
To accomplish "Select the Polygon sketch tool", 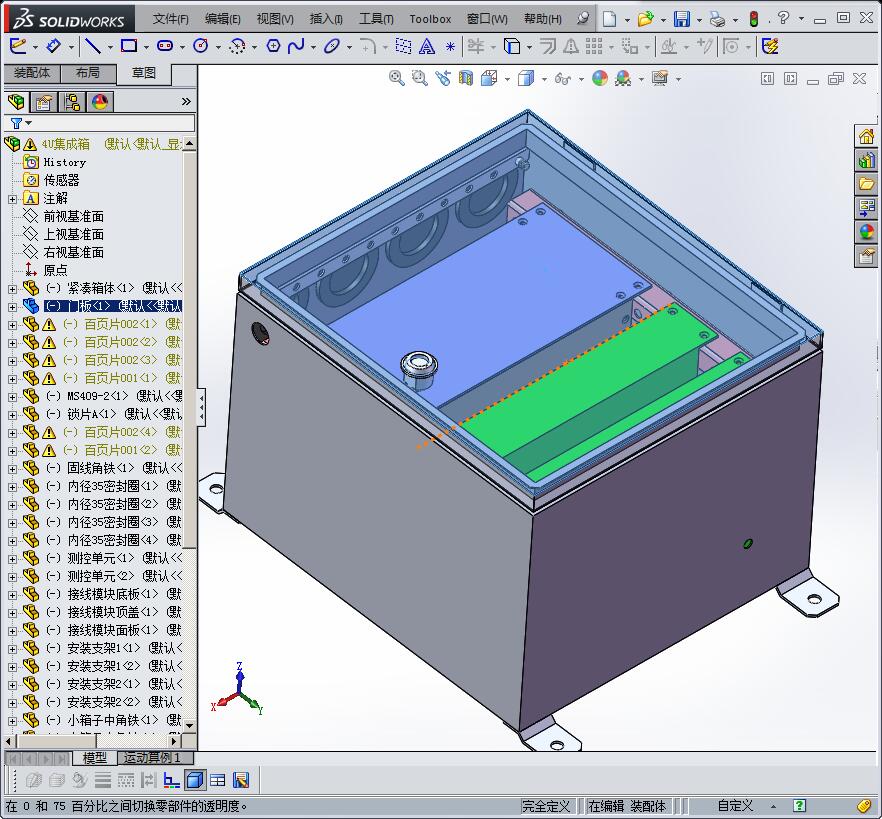I will [273, 46].
